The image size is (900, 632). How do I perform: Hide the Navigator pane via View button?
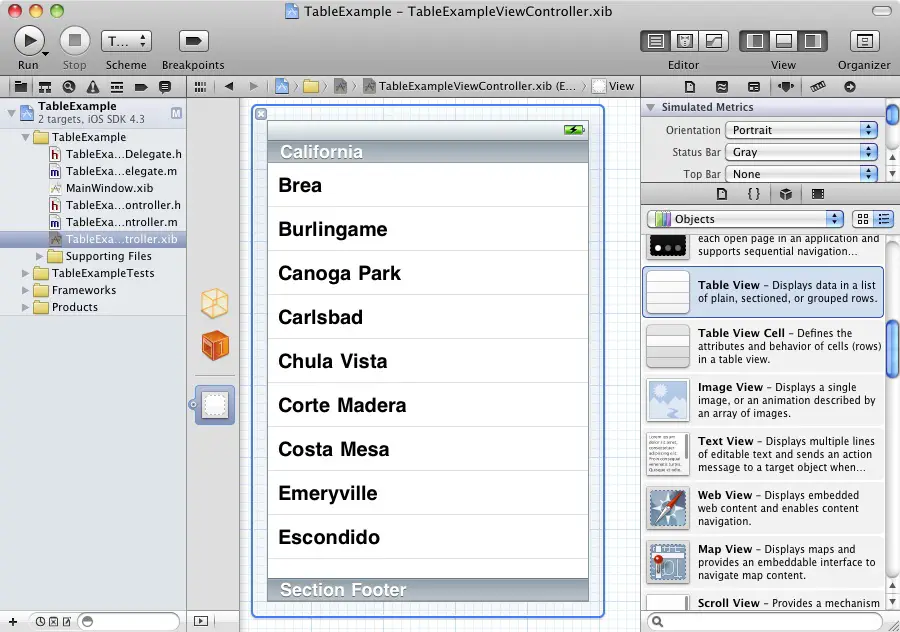click(755, 41)
